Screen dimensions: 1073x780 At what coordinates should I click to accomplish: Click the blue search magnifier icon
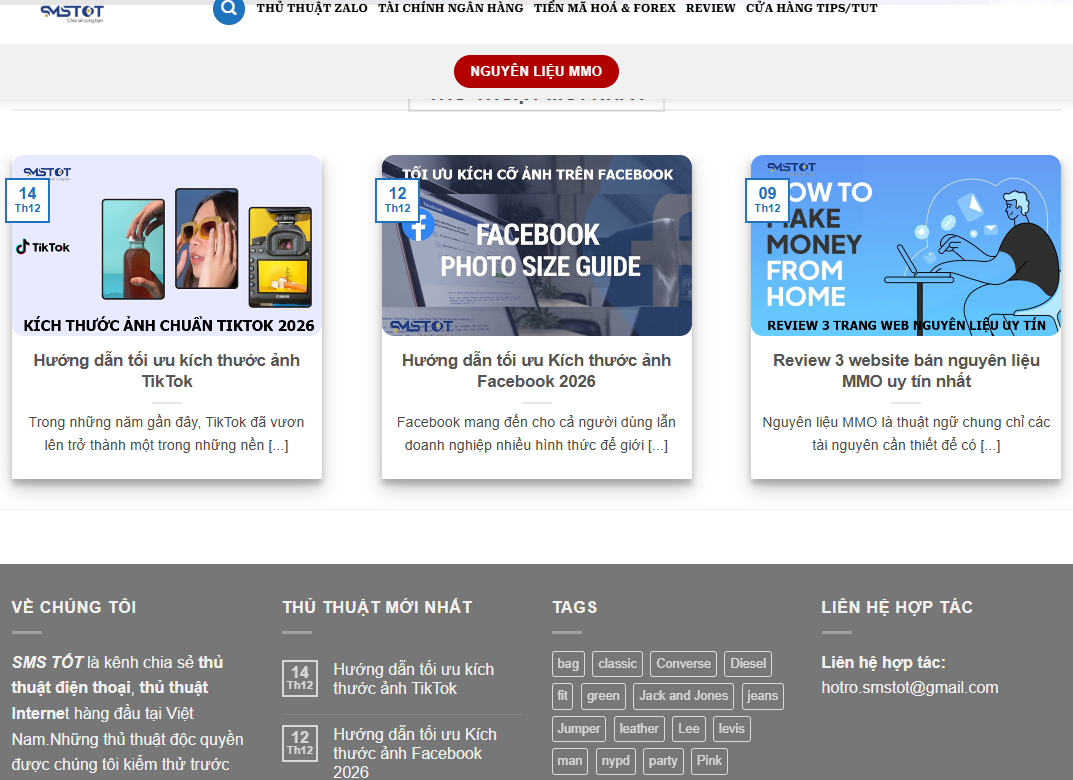point(228,10)
